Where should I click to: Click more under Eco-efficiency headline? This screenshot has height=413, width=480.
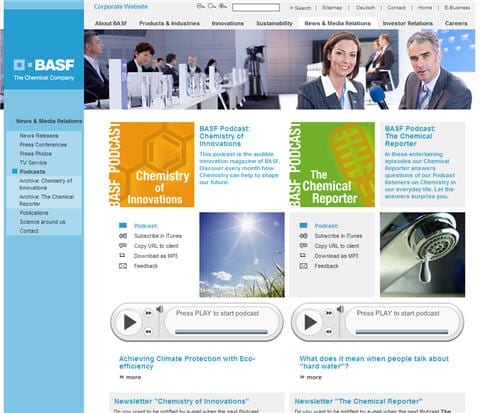(130, 377)
